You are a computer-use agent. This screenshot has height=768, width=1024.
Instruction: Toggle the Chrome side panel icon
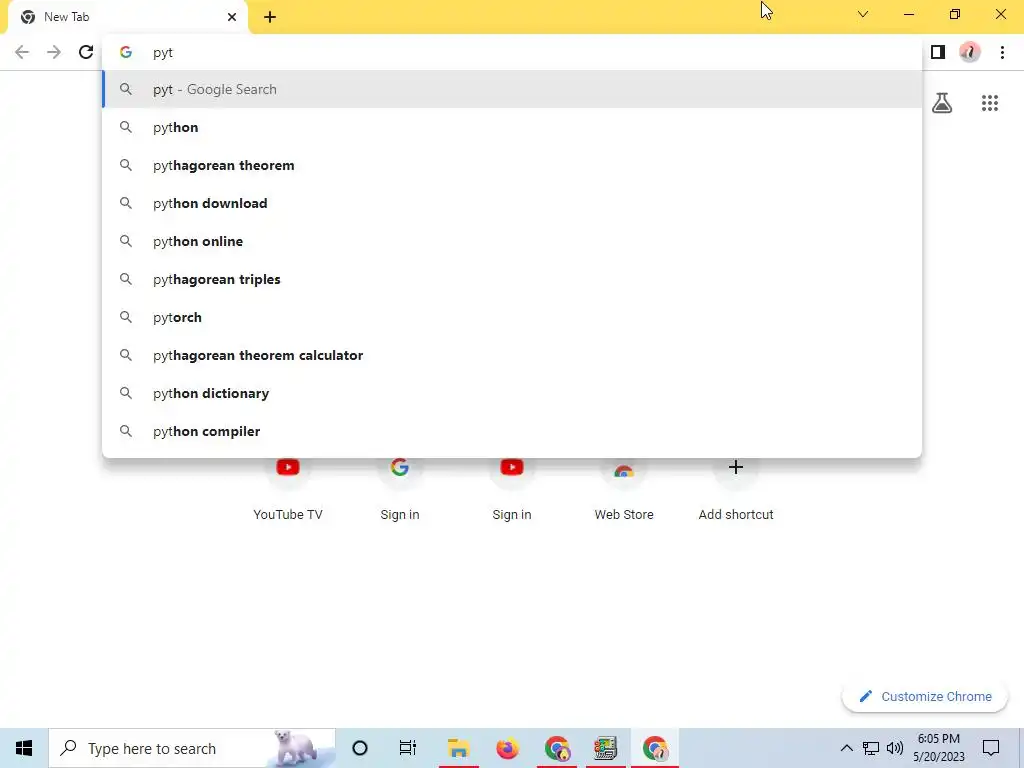click(x=938, y=52)
